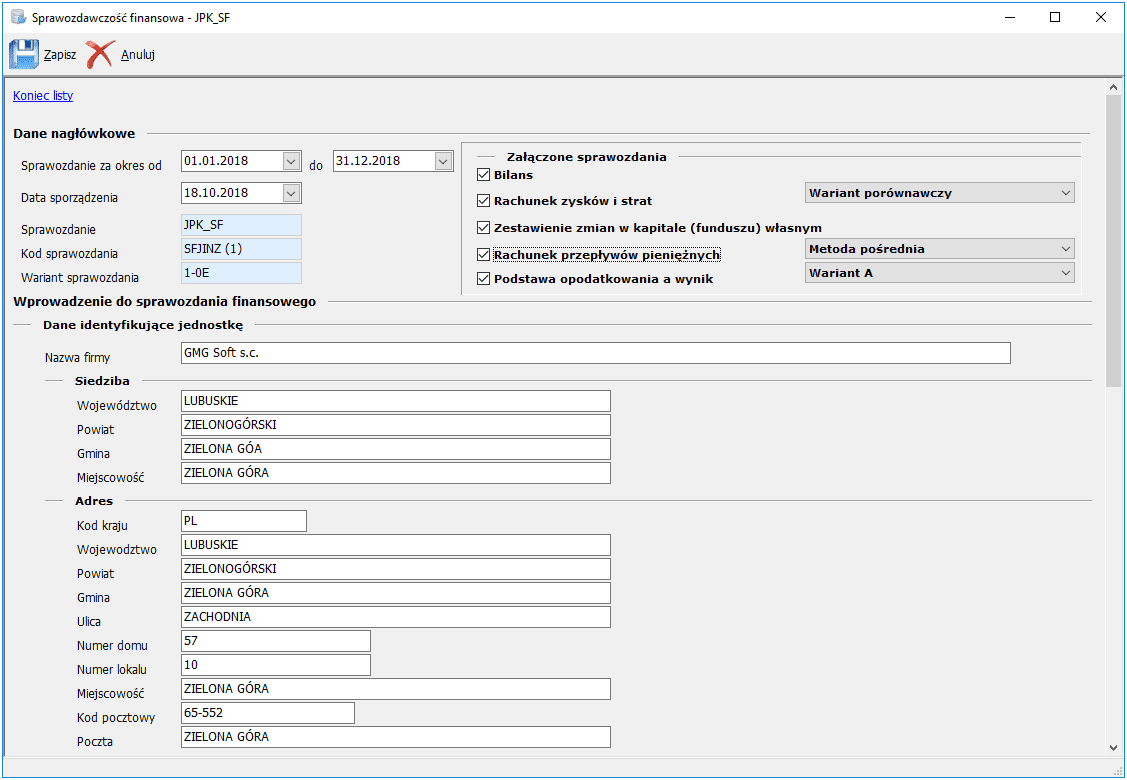The height and width of the screenshot is (780, 1127).
Task: Click the red X Anuluj icon
Action: point(101,55)
